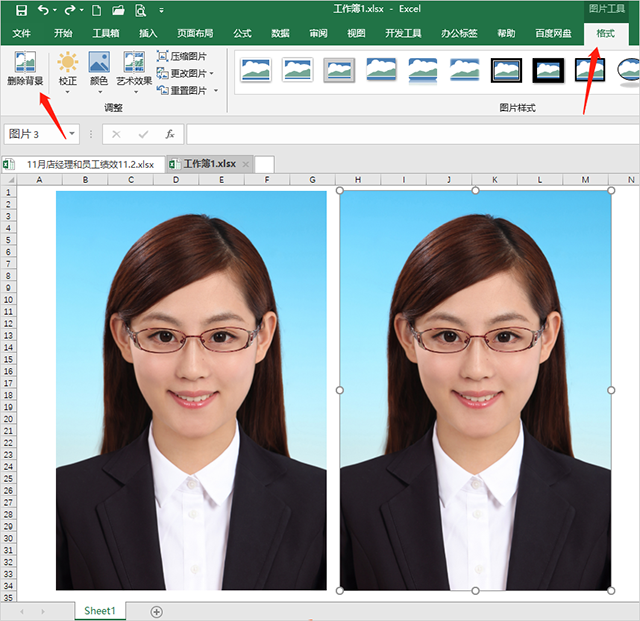
Task: Click the 压缩图片 compress pictures button
Action: pos(182,57)
